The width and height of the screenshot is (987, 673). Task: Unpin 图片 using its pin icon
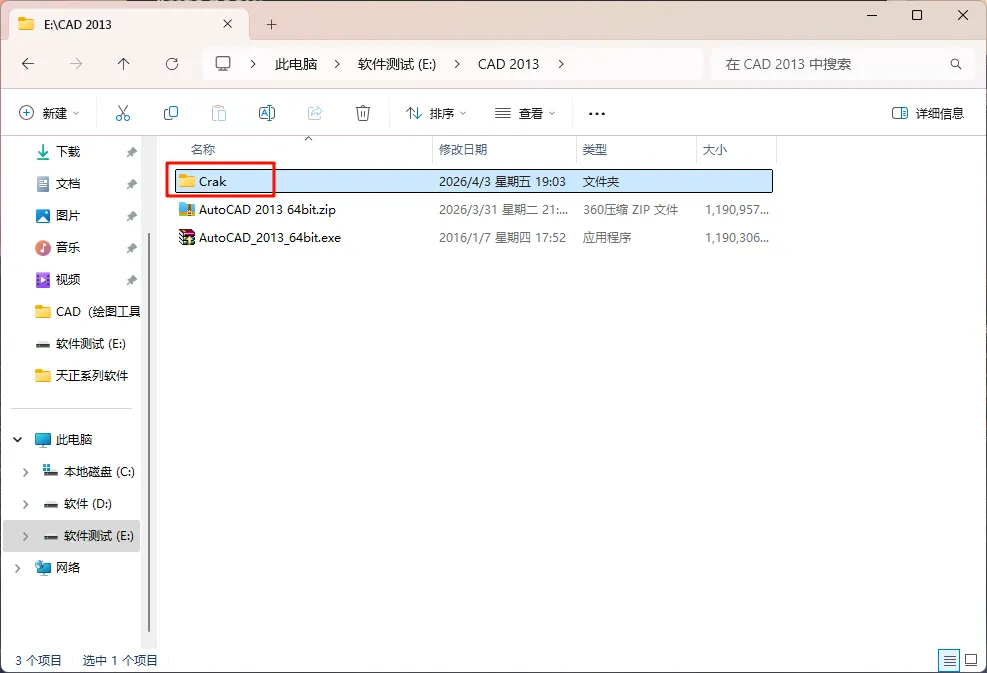[131, 216]
